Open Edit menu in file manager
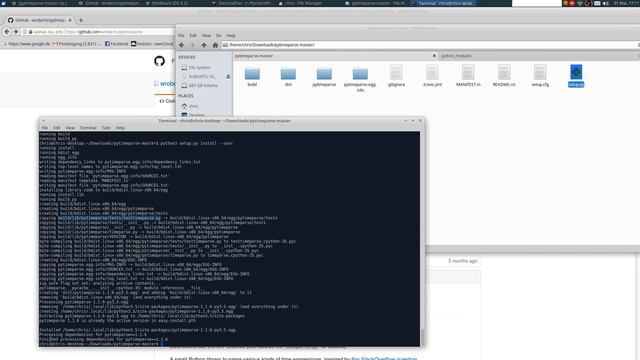The height and width of the screenshot is (360, 640). pyautogui.click(x=193, y=36)
